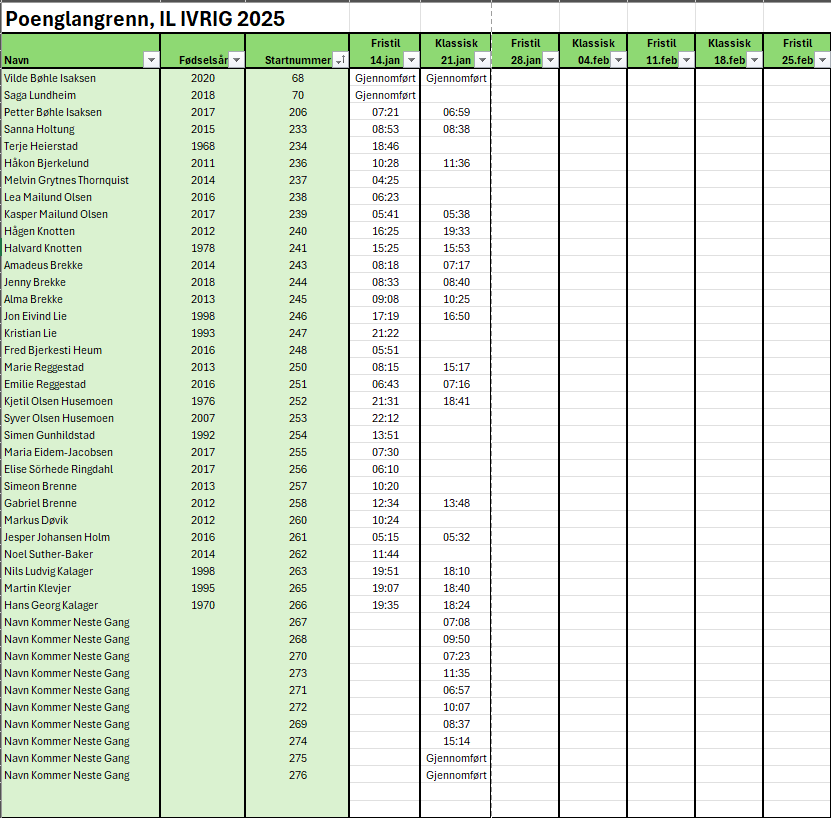Expand the Fristil 14.jan filter dropdown
This screenshot has width=831, height=818.
[x=411, y=60]
